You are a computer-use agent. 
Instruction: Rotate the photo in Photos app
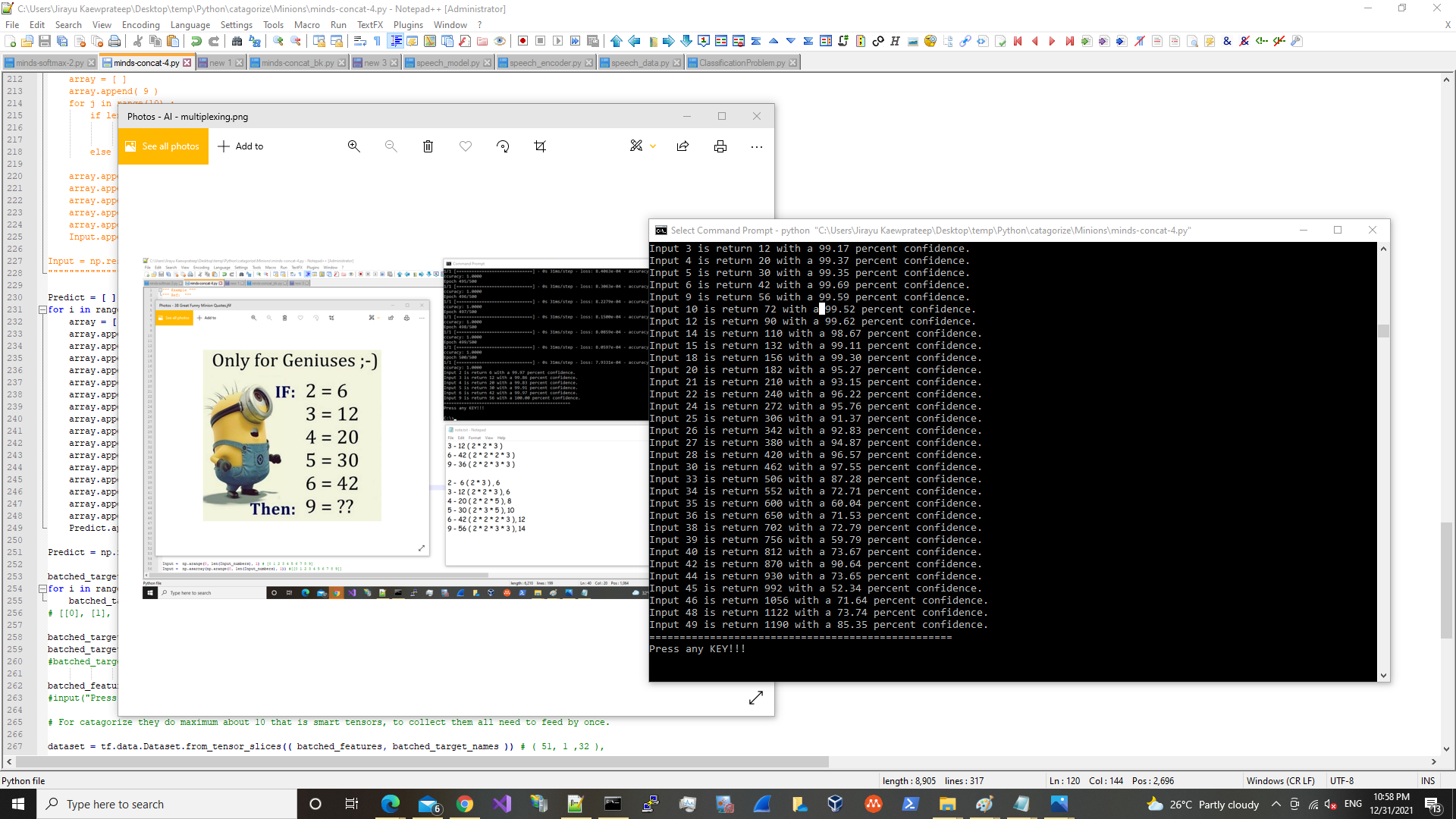503,146
